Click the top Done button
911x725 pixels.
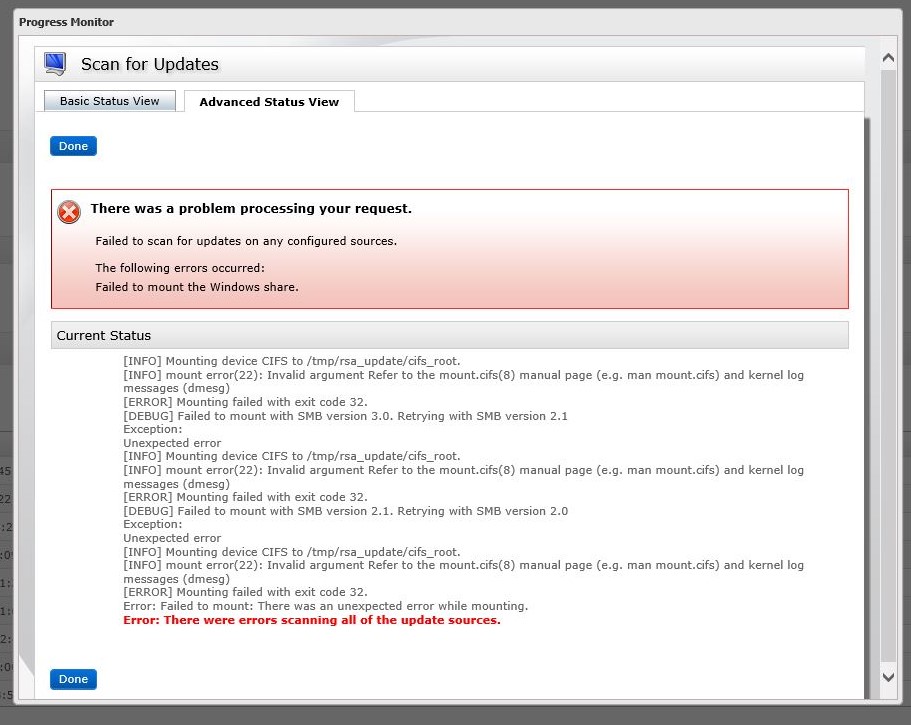(72, 145)
